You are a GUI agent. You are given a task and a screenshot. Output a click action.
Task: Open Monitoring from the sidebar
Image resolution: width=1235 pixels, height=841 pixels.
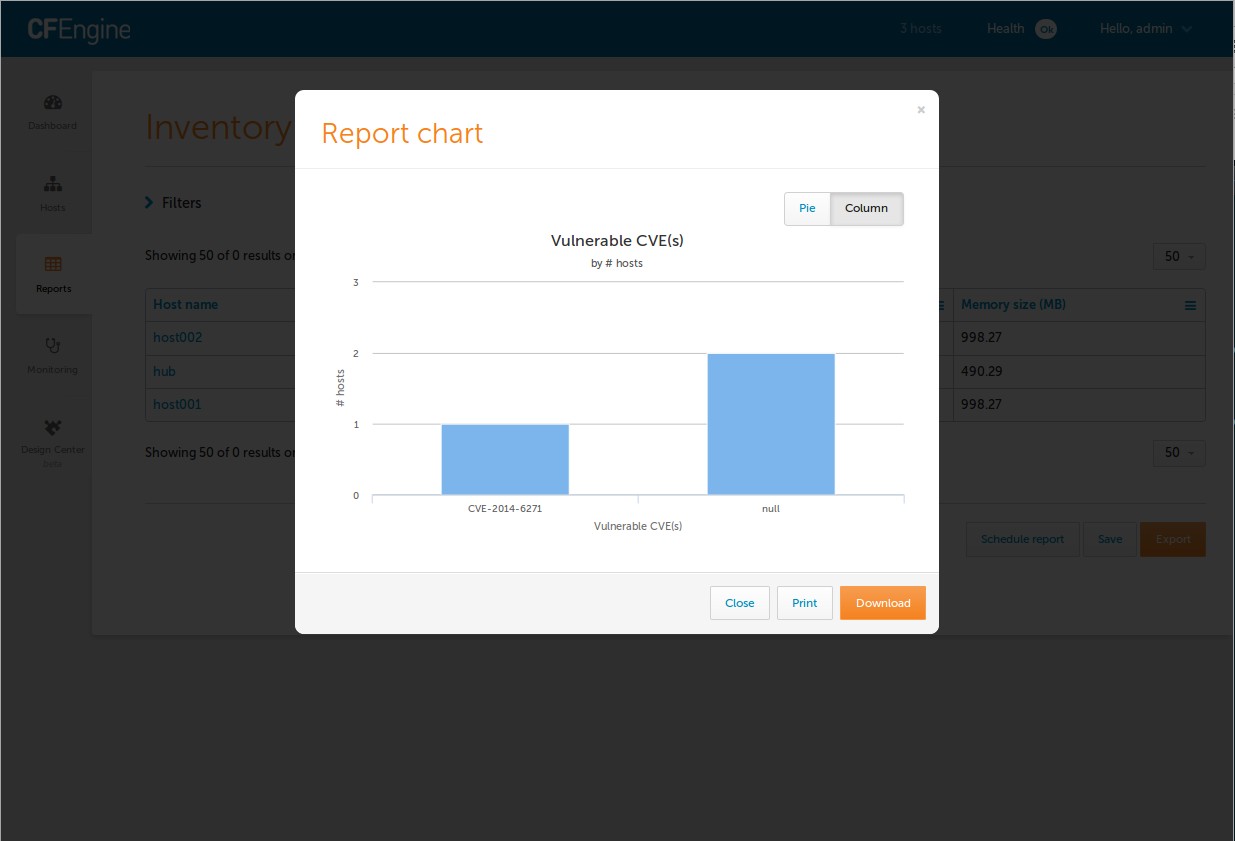52,353
